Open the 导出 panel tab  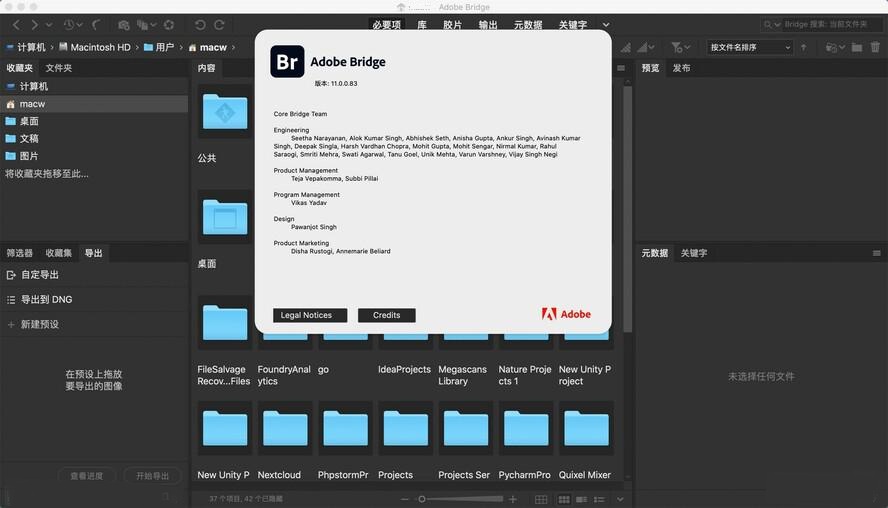[x=93, y=253]
